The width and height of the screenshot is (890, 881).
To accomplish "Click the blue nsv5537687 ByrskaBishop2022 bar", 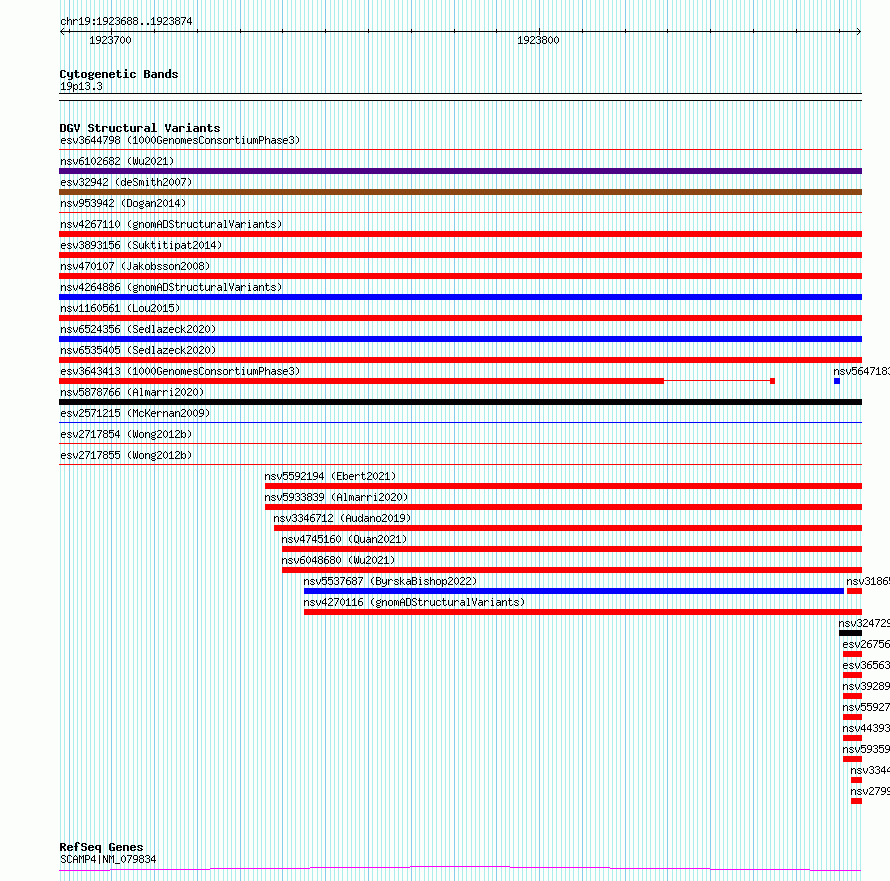I will tap(574, 591).
